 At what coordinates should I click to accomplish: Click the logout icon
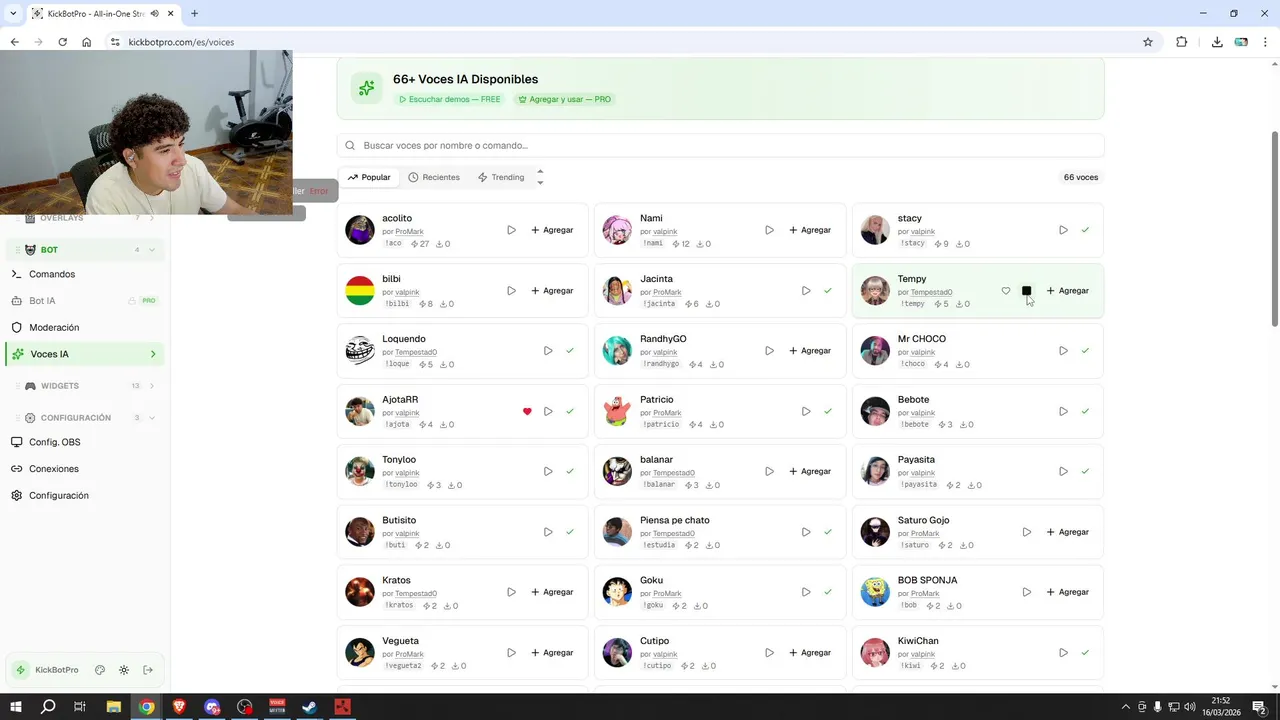[x=148, y=670]
